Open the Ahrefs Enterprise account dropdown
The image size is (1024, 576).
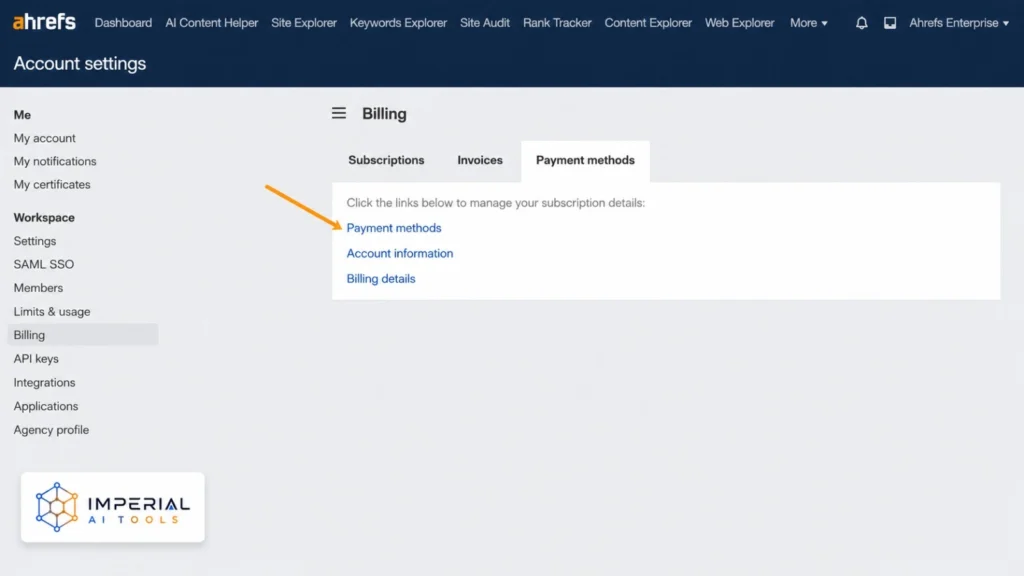pyautogui.click(x=959, y=23)
